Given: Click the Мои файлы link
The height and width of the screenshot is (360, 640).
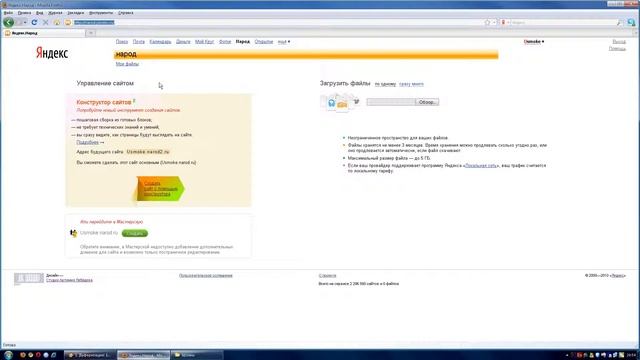Looking at the screenshot, I should pyautogui.click(x=127, y=64).
